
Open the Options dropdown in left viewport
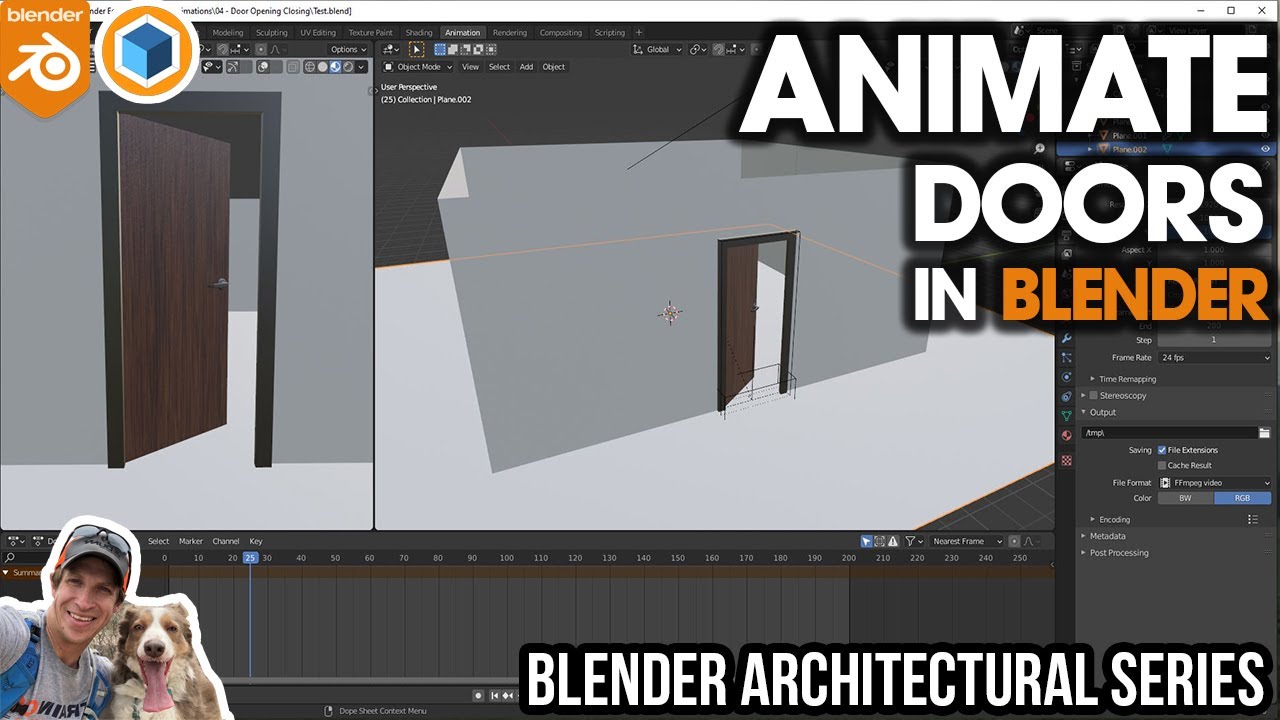pyautogui.click(x=349, y=49)
